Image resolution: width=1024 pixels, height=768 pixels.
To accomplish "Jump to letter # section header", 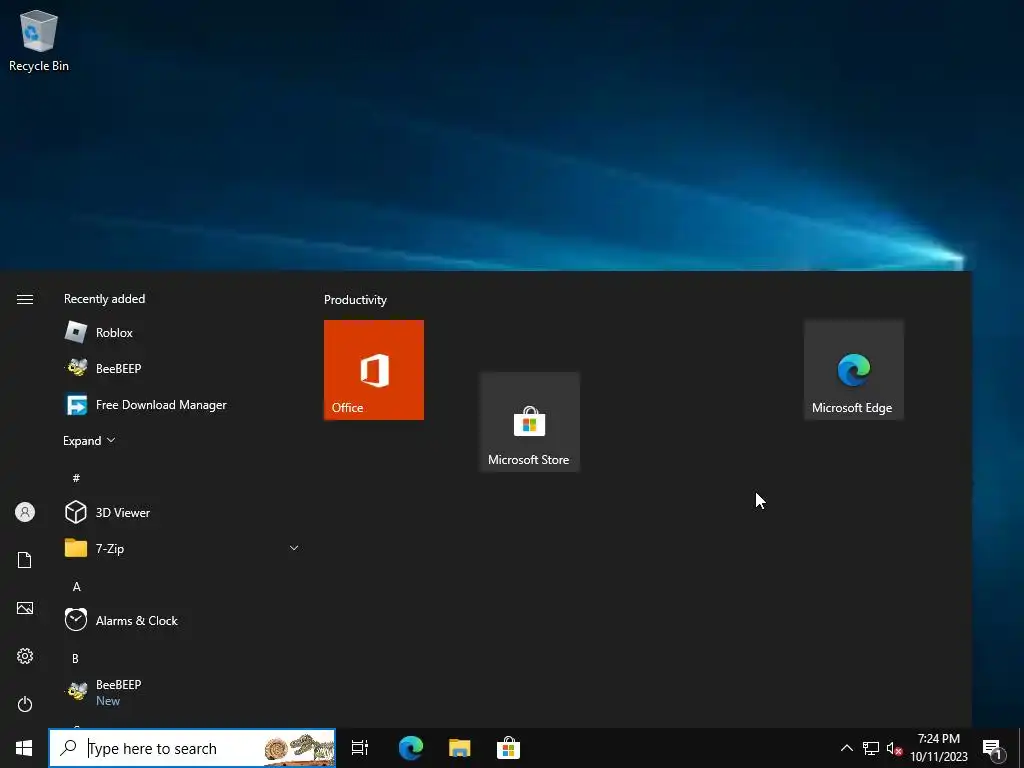I will [76, 478].
